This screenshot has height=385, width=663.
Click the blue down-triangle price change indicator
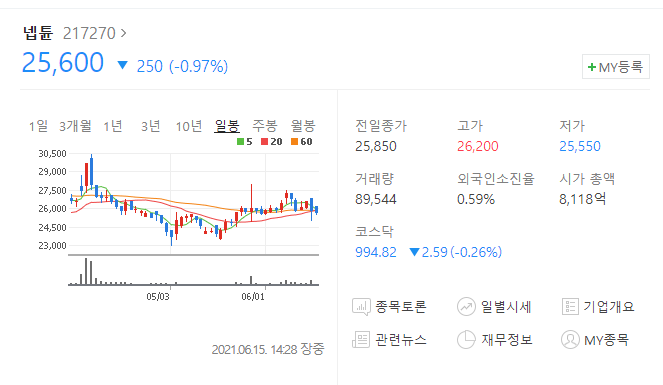point(123,65)
